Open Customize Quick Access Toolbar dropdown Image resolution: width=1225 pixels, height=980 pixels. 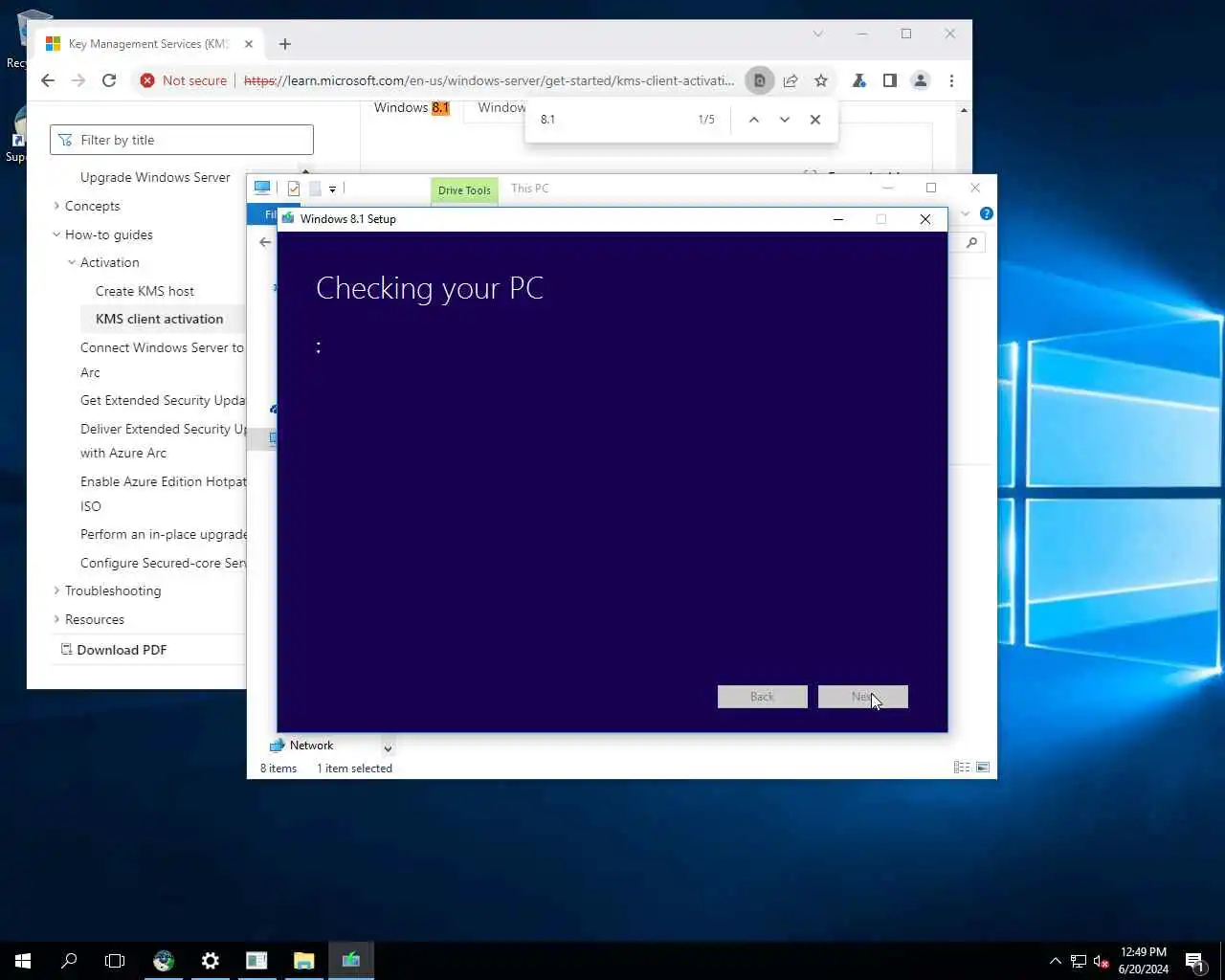[332, 189]
